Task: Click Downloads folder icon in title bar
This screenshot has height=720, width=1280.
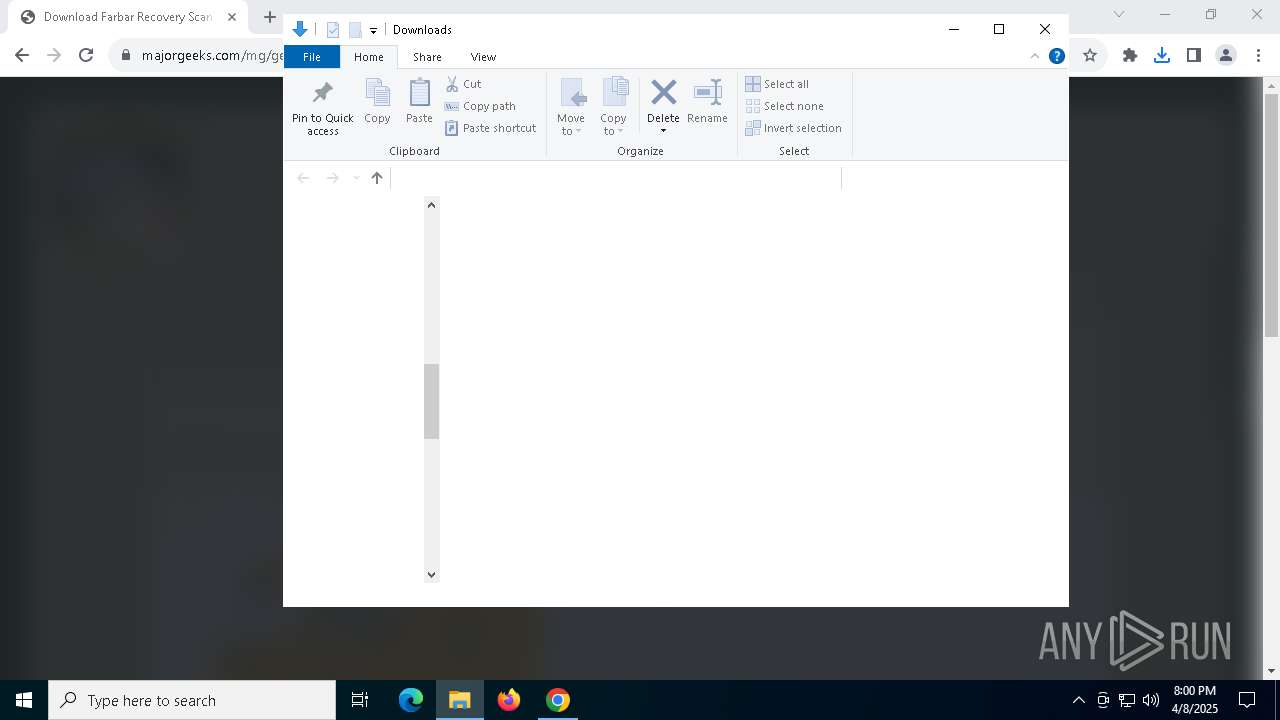Action: click(299, 29)
